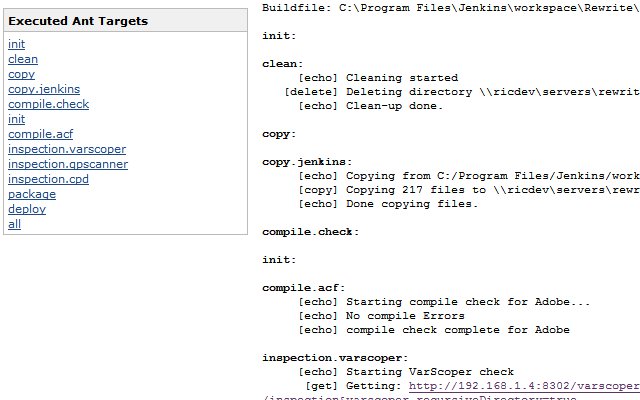640x400 pixels.
Task: Go to the package target link
Action: click(32, 194)
